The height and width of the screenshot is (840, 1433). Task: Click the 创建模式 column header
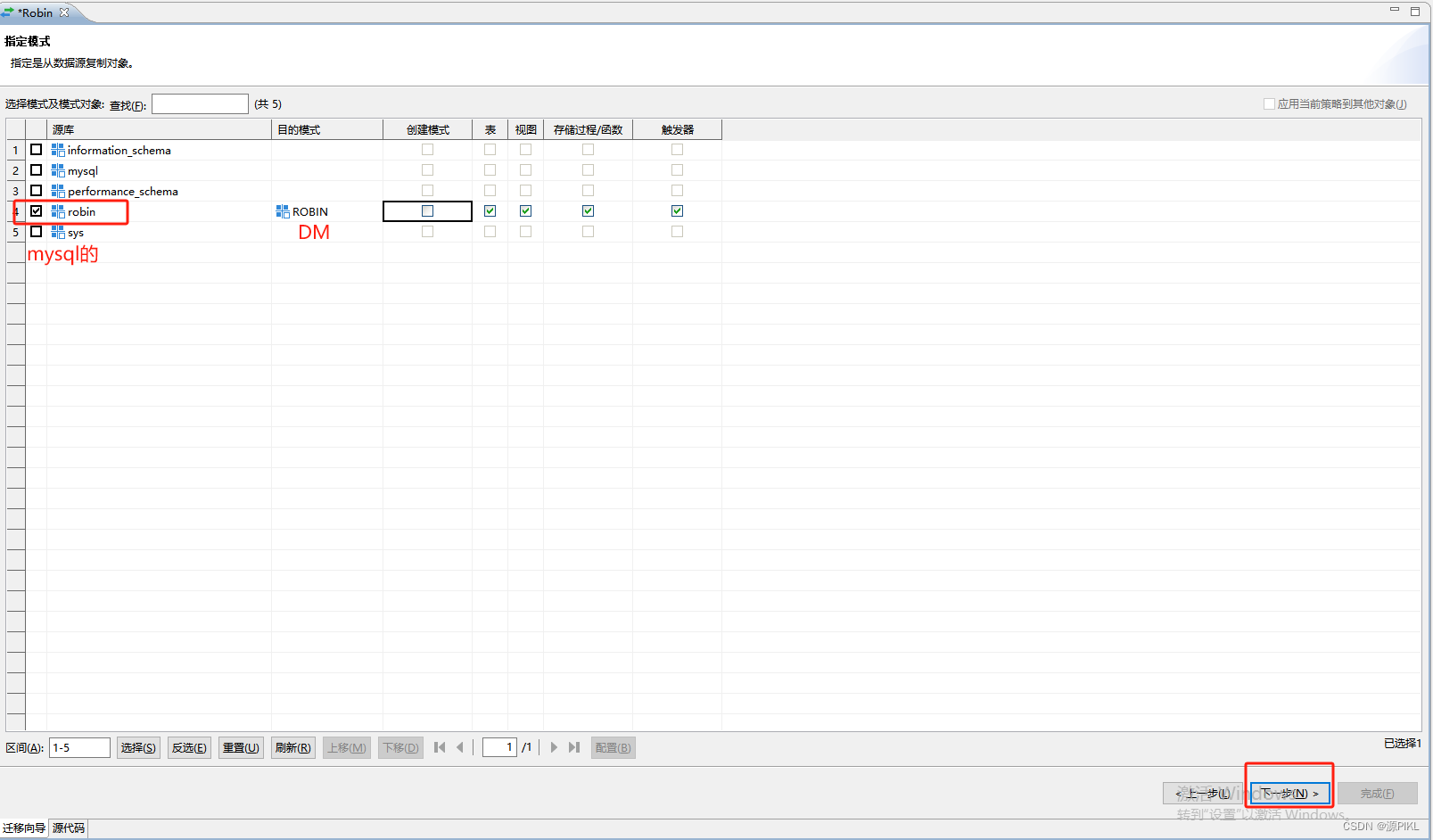coord(428,130)
